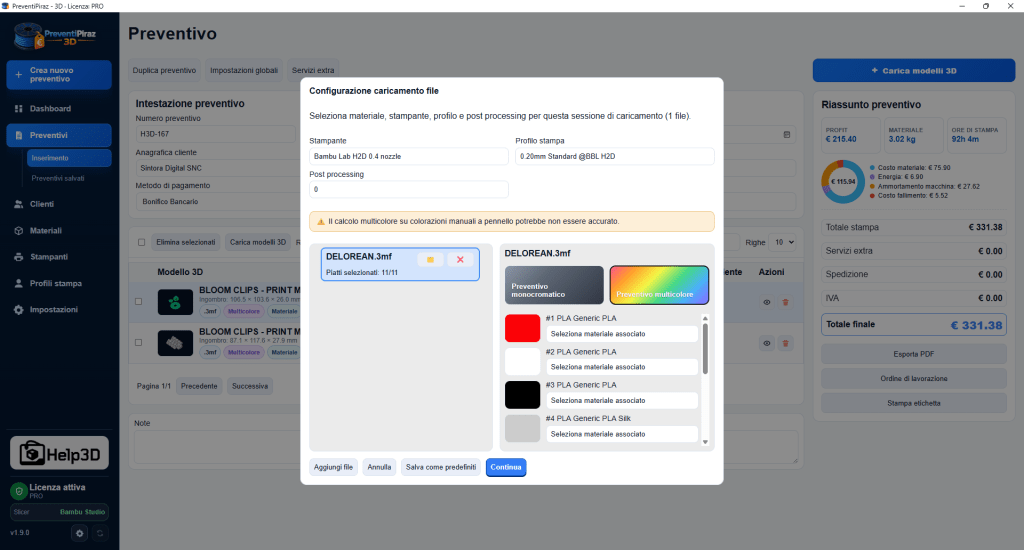Click the Dashboard grid icon in sidebar
Image resolution: width=1024 pixels, height=550 pixels.
coord(18,108)
